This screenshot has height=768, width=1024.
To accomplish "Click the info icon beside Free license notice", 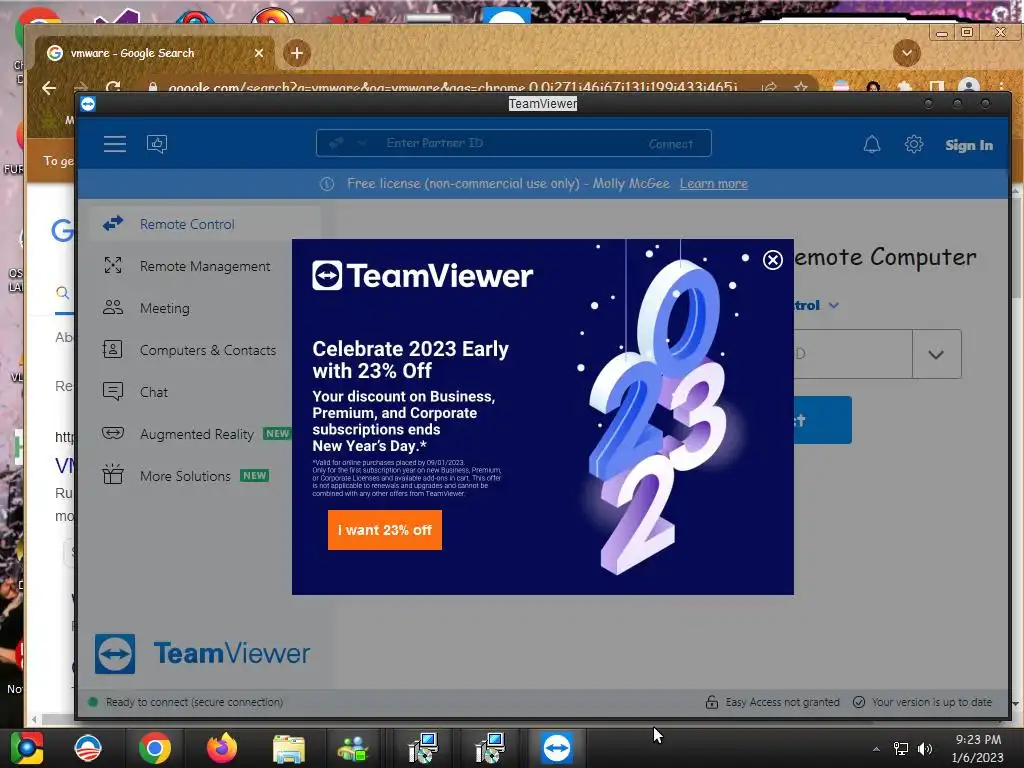I will tap(327, 184).
